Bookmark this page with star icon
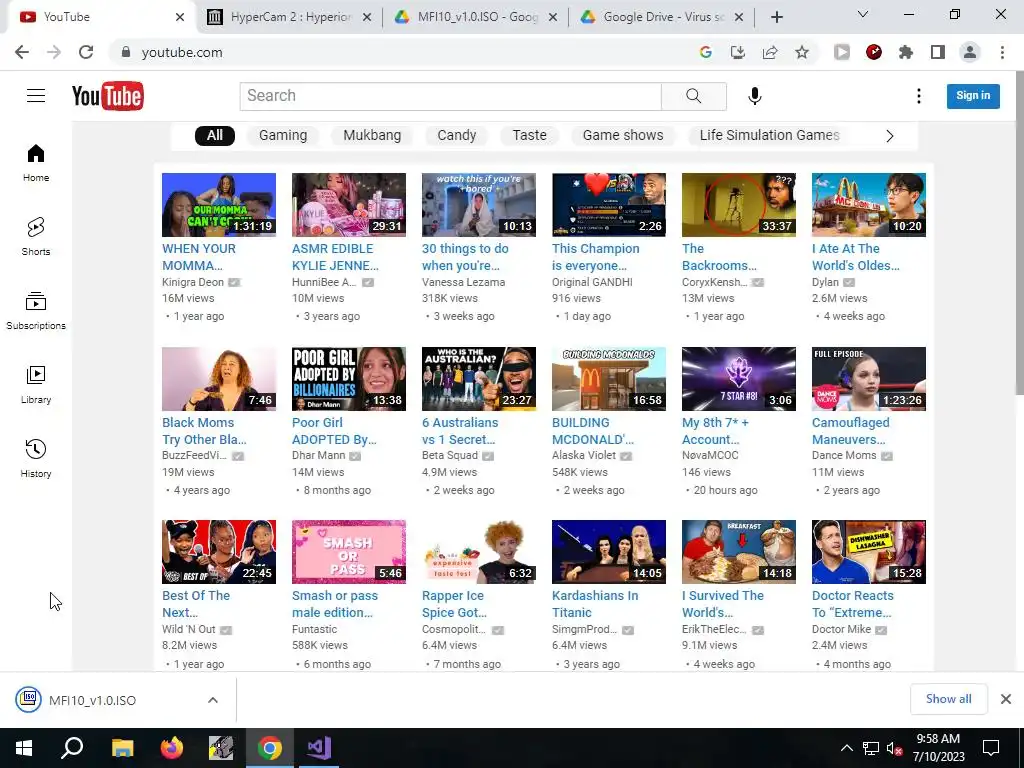This screenshot has height=768, width=1024. tap(802, 52)
